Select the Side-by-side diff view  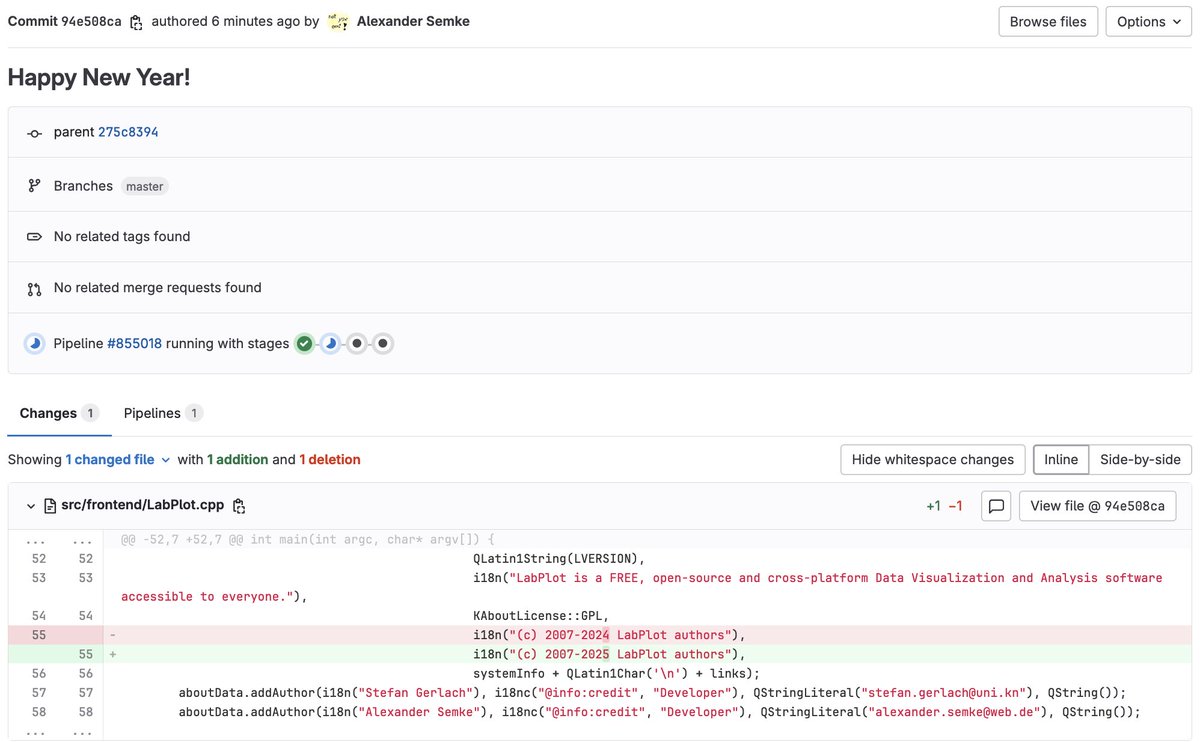pos(1140,460)
